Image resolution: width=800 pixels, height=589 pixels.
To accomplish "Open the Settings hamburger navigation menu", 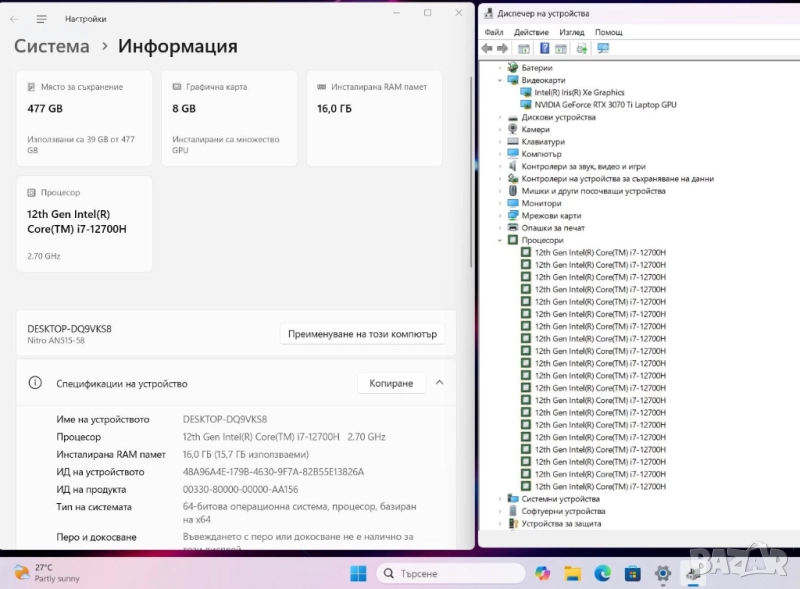I will (x=41, y=19).
